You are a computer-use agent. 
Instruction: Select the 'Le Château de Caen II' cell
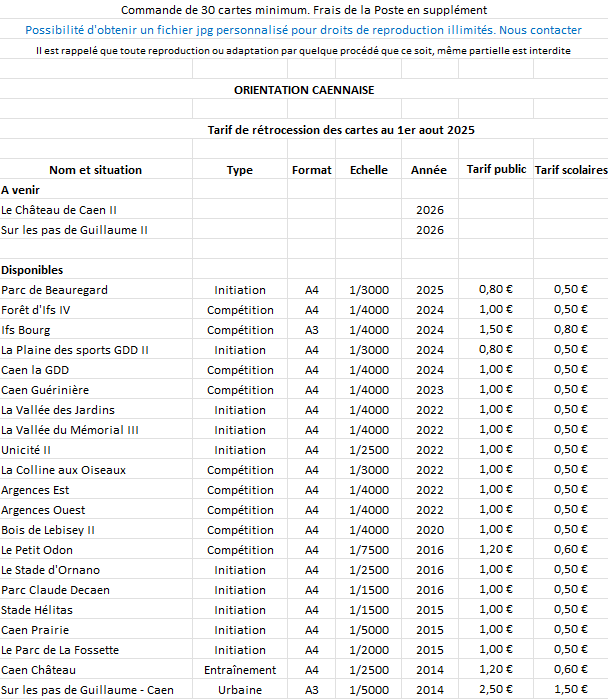click(x=60, y=210)
